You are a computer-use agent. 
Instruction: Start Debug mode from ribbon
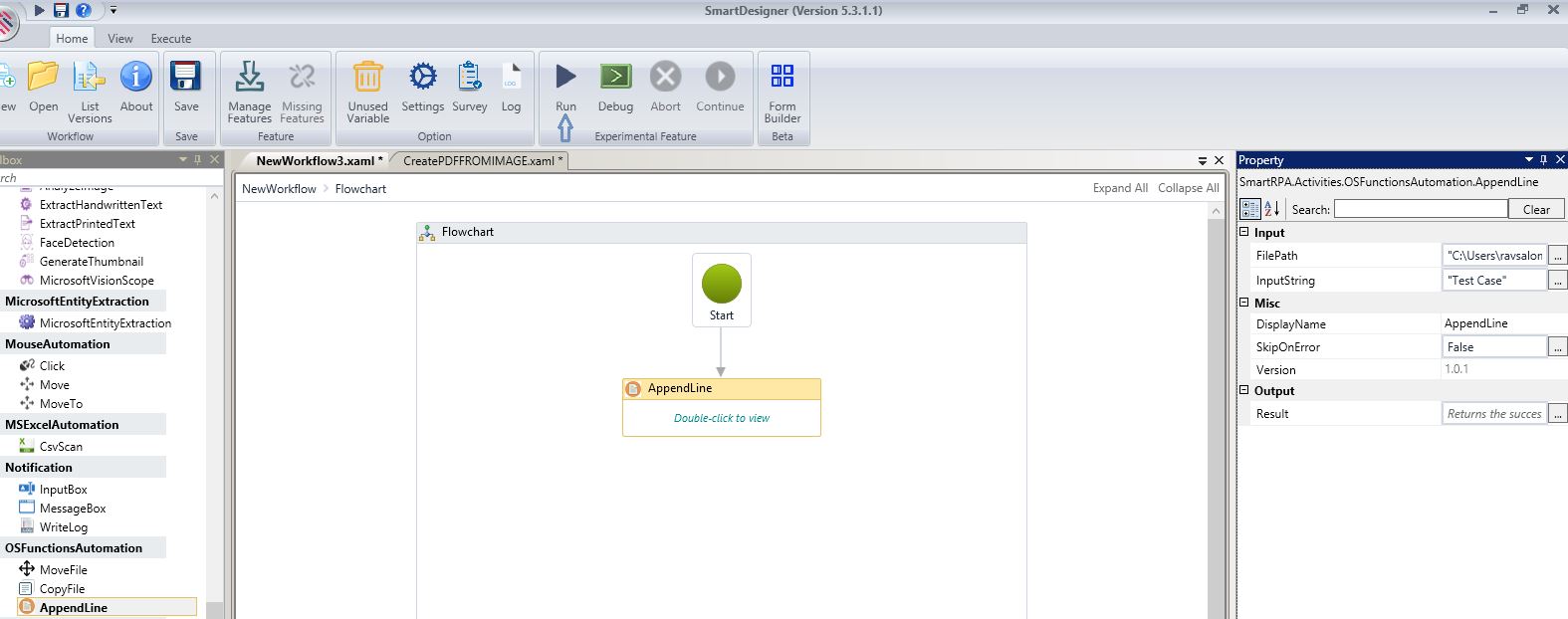[x=615, y=78]
